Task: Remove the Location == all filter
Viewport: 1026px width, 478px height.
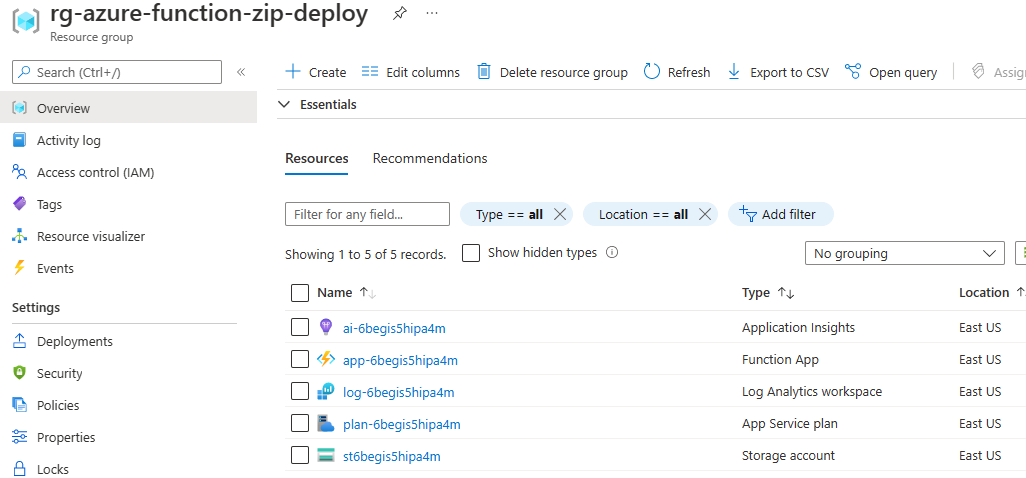Action: [704, 214]
